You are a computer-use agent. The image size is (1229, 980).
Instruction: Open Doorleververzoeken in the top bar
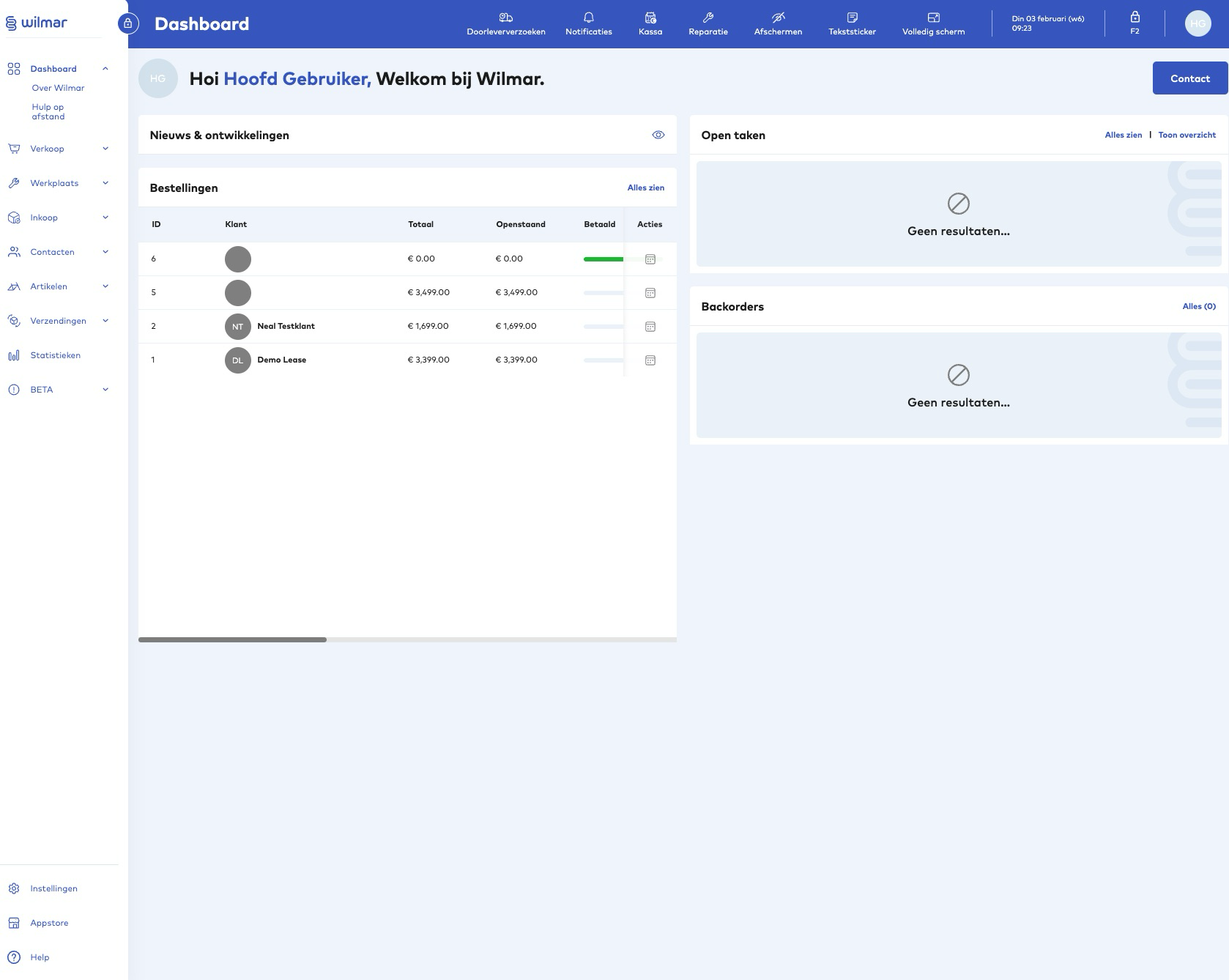click(505, 23)
